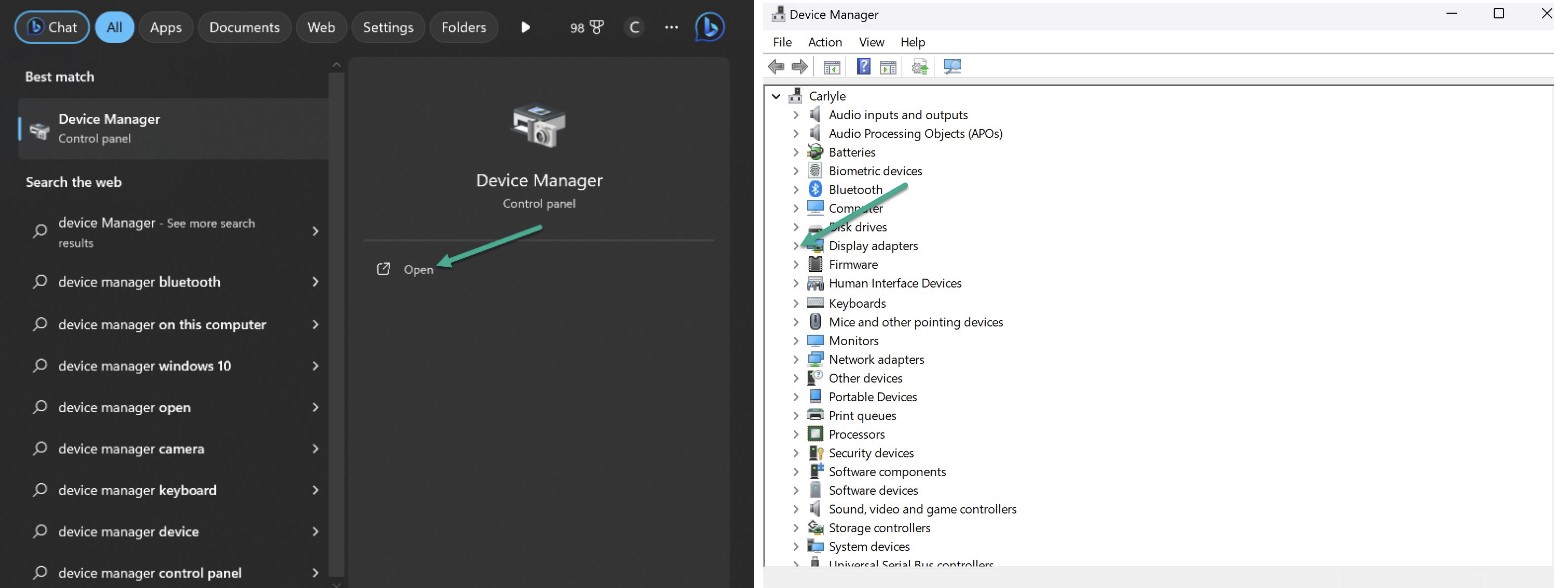Image resolution: width=1554 pixels, height=588 pixels.
Task: Open the View menu in Device Manager
Action: click(872, 42)
